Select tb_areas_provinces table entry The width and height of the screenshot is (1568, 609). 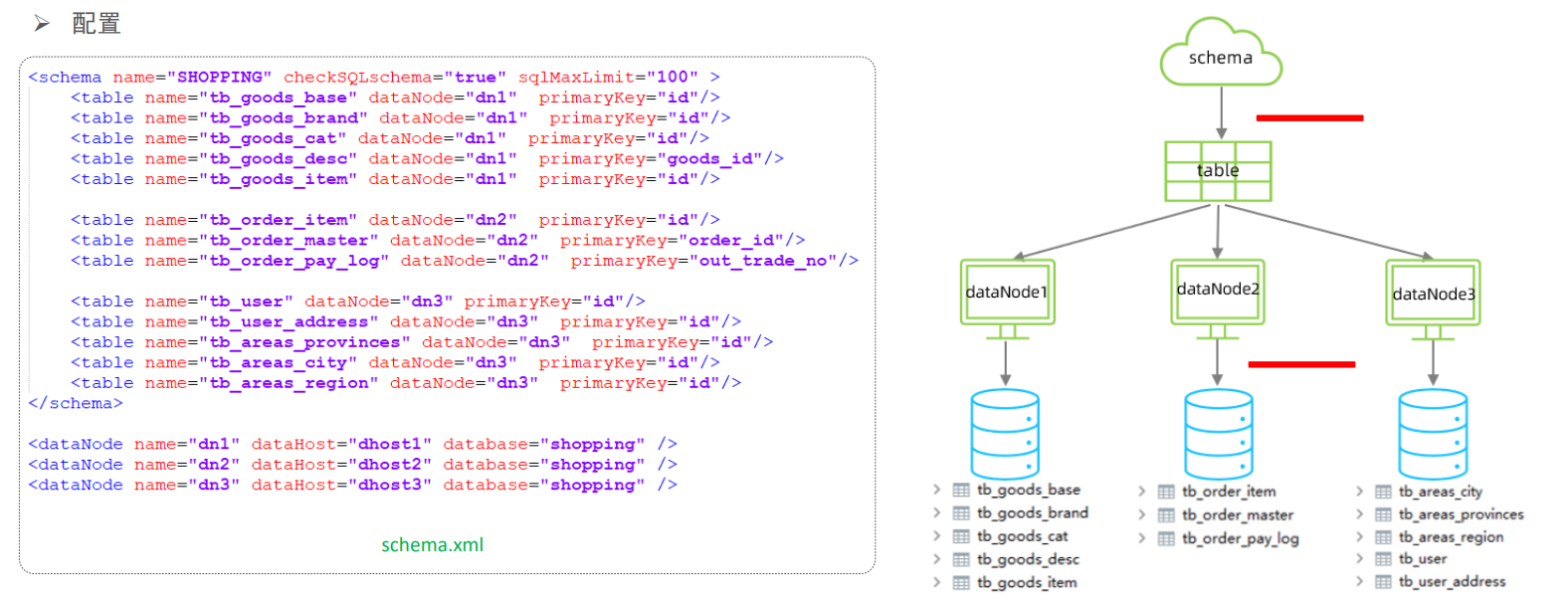(x=1462, y=514)
